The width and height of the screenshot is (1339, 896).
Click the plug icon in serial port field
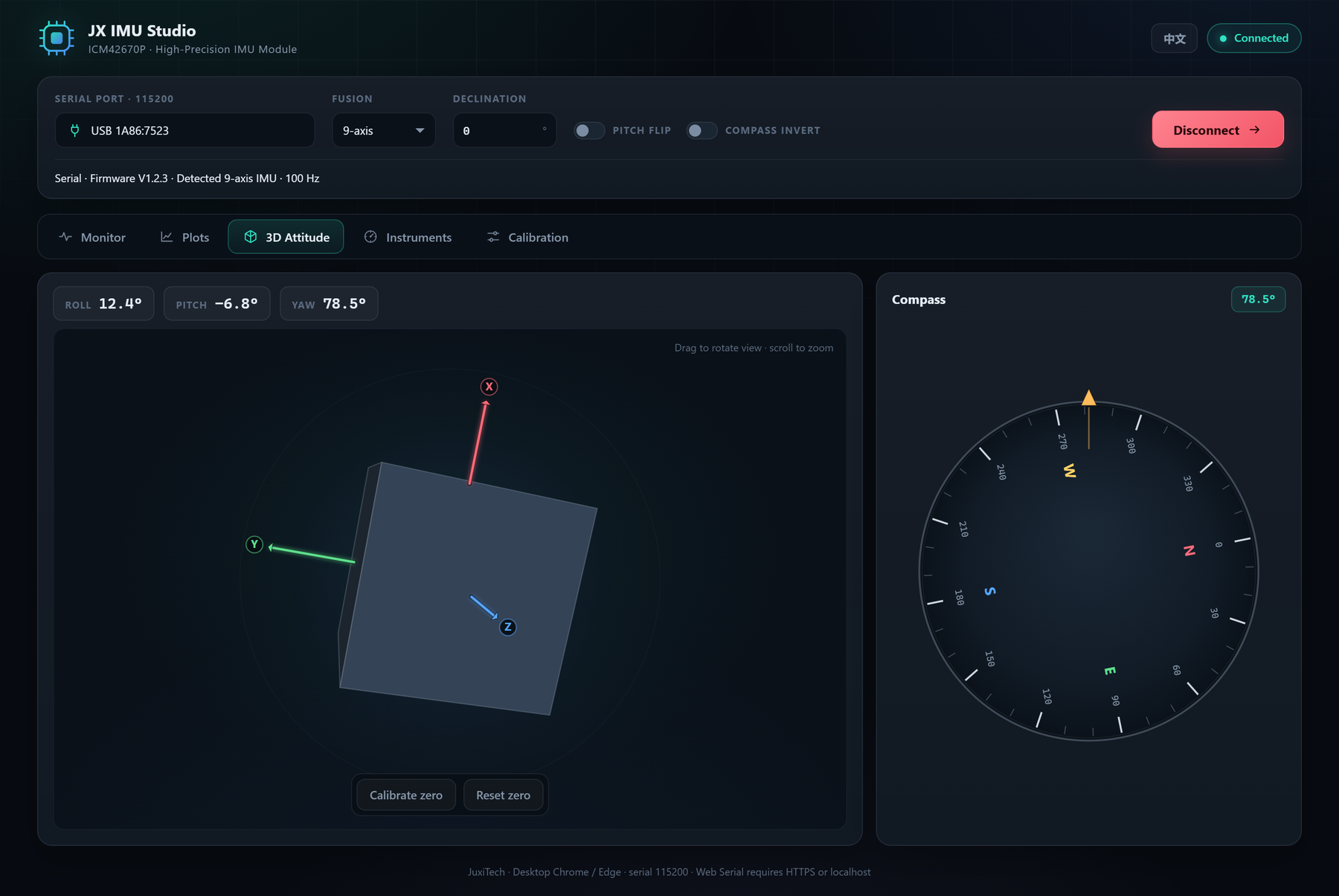point(74,130)
